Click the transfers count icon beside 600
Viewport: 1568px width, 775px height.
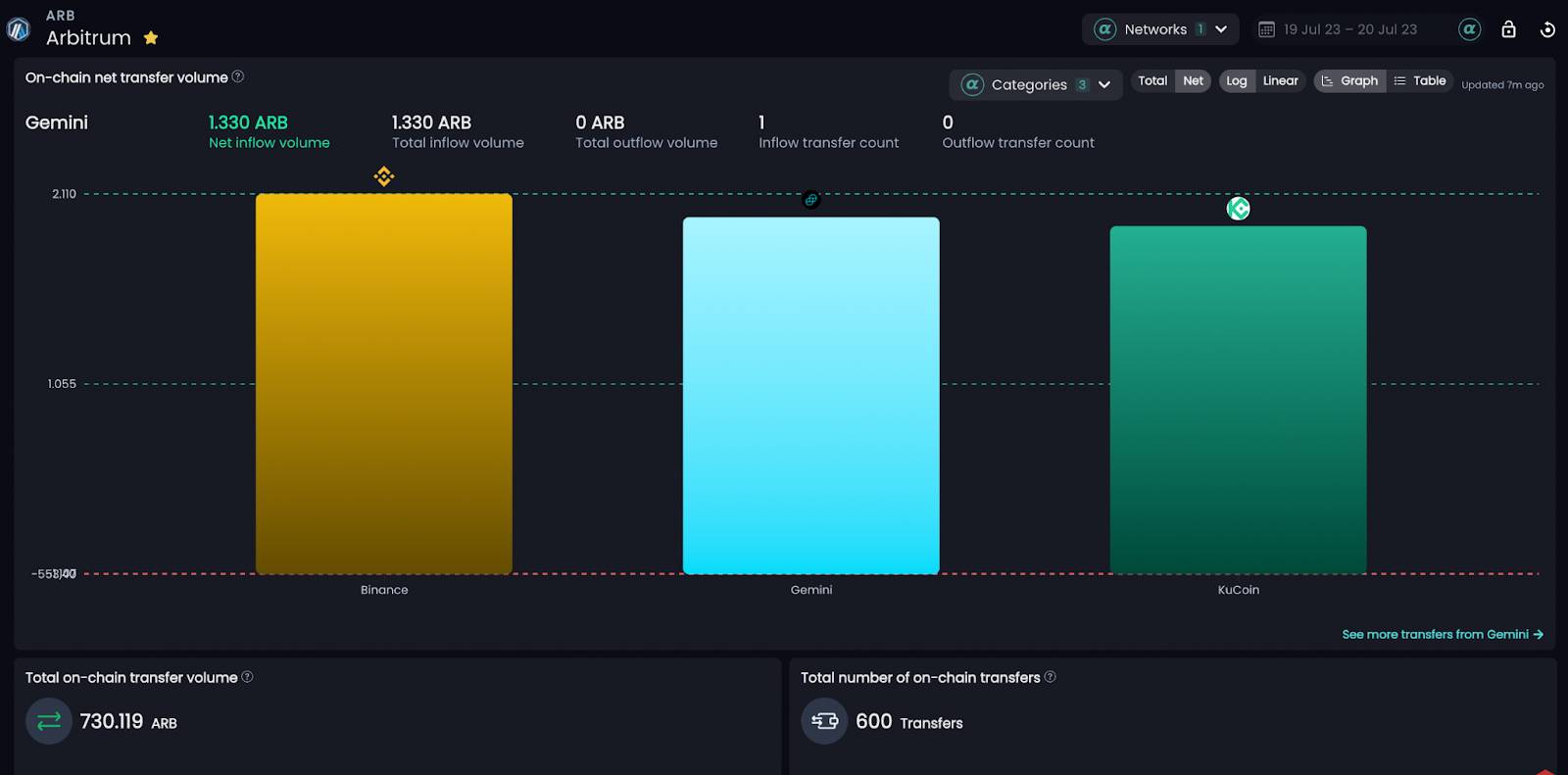click(x=824, y=721)
